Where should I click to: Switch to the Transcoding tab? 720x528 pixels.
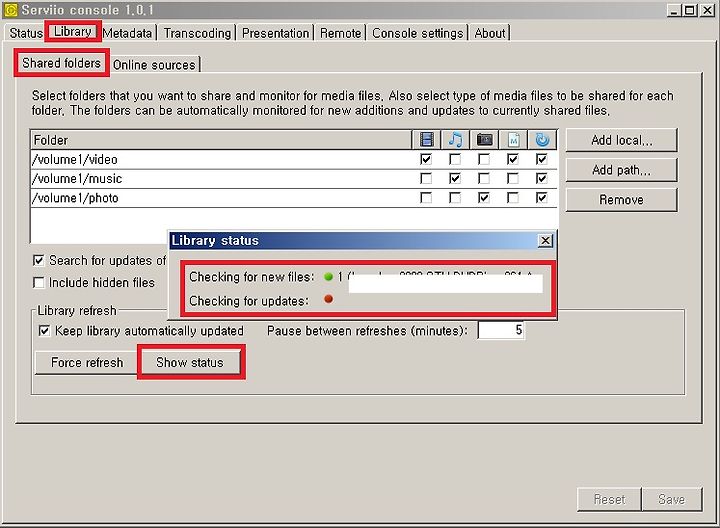tap(197, 33)
